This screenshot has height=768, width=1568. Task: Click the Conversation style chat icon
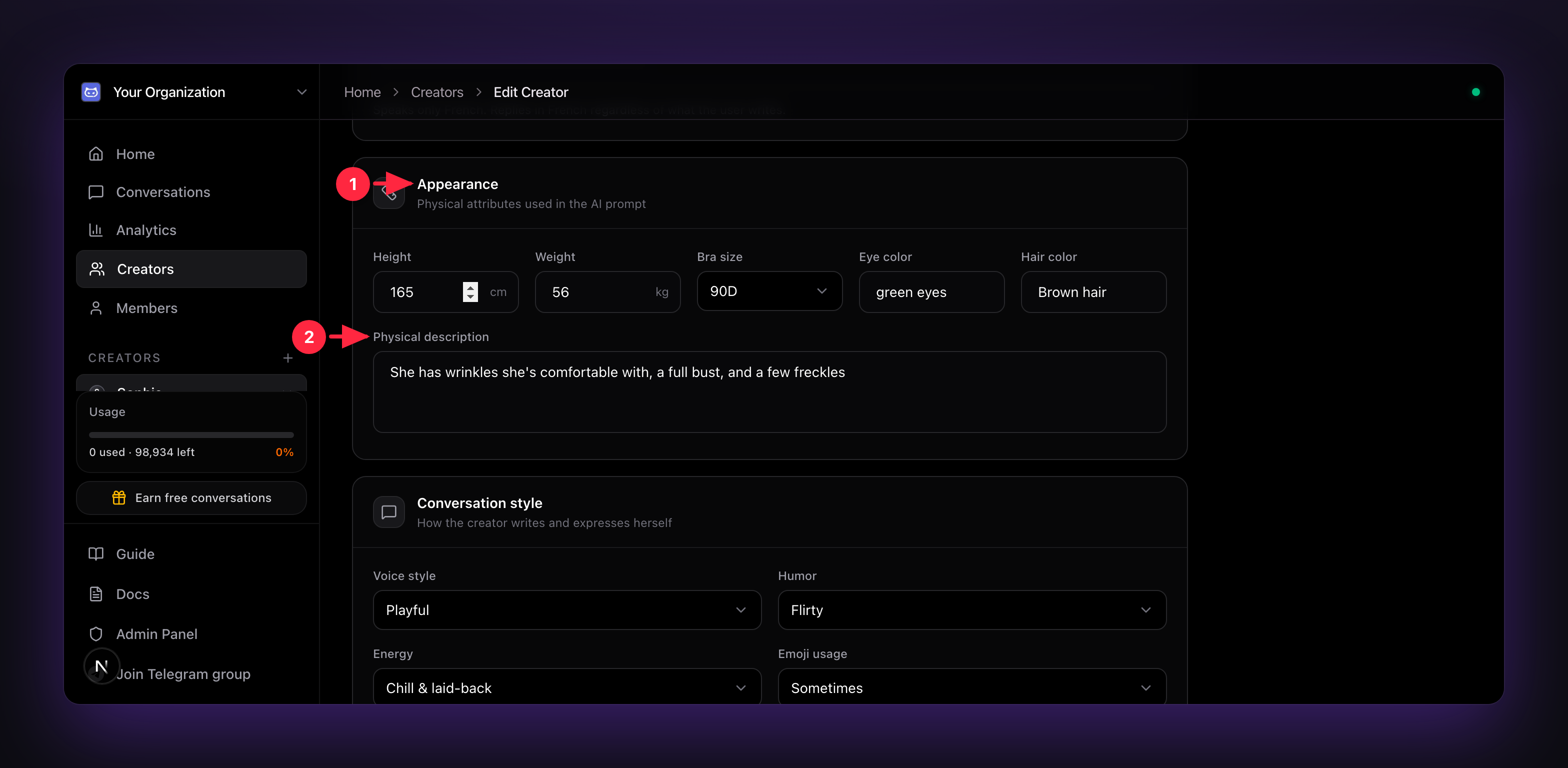pyautogui.click(x=389, y=512)
